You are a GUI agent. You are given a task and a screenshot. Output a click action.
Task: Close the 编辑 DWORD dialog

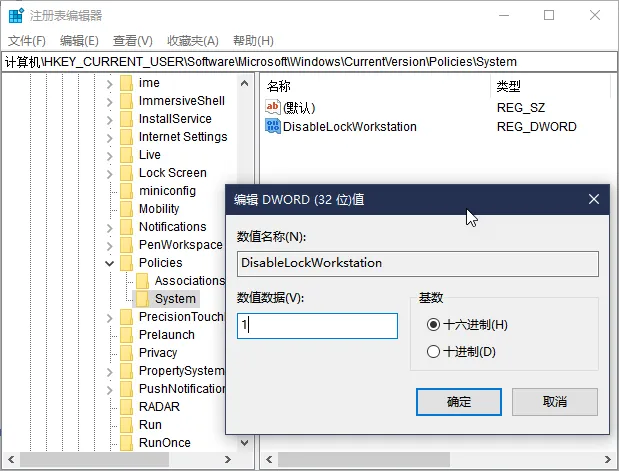[x=594, y=199]
